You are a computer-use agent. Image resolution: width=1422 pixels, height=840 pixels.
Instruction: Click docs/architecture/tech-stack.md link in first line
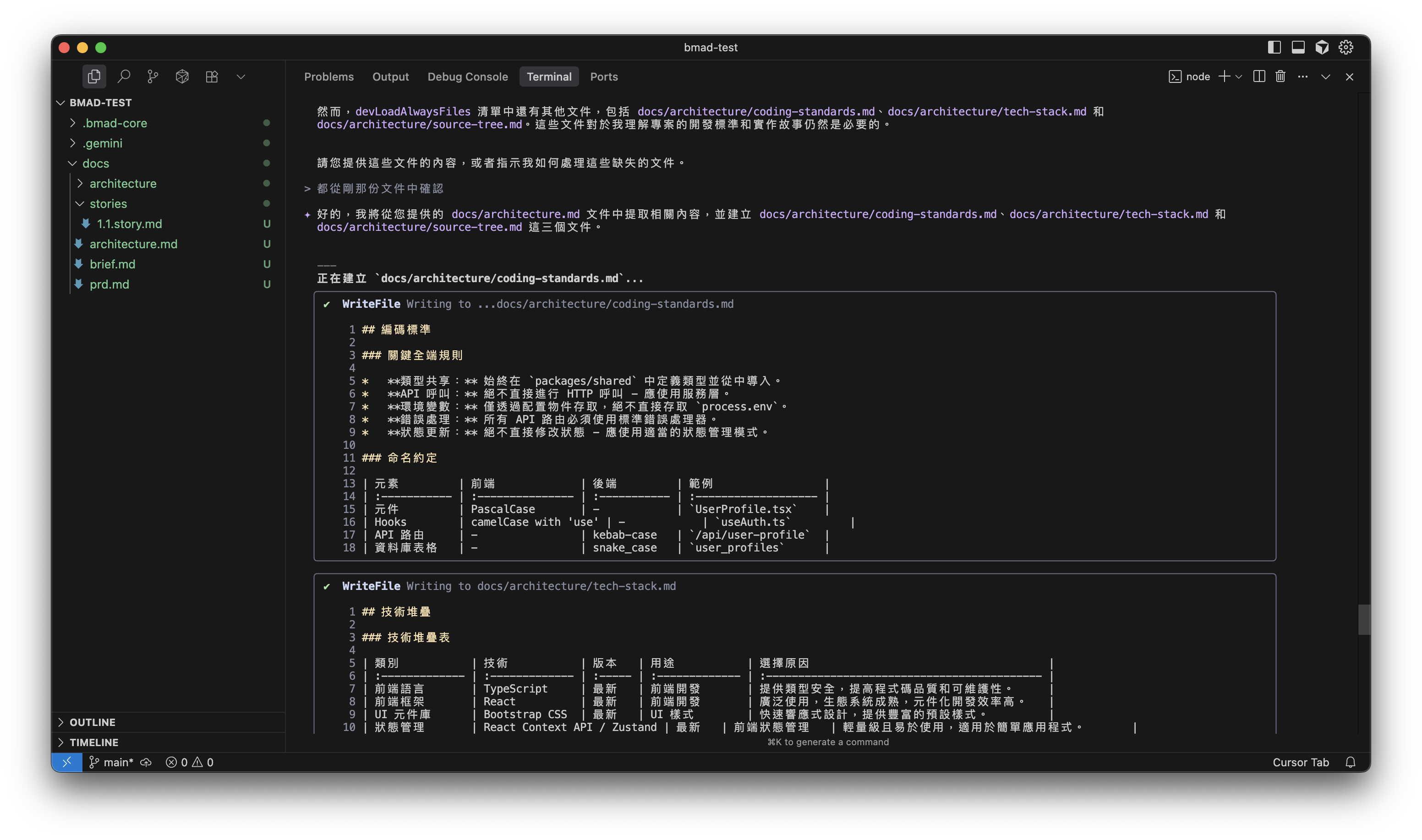[x=987, y=111]
